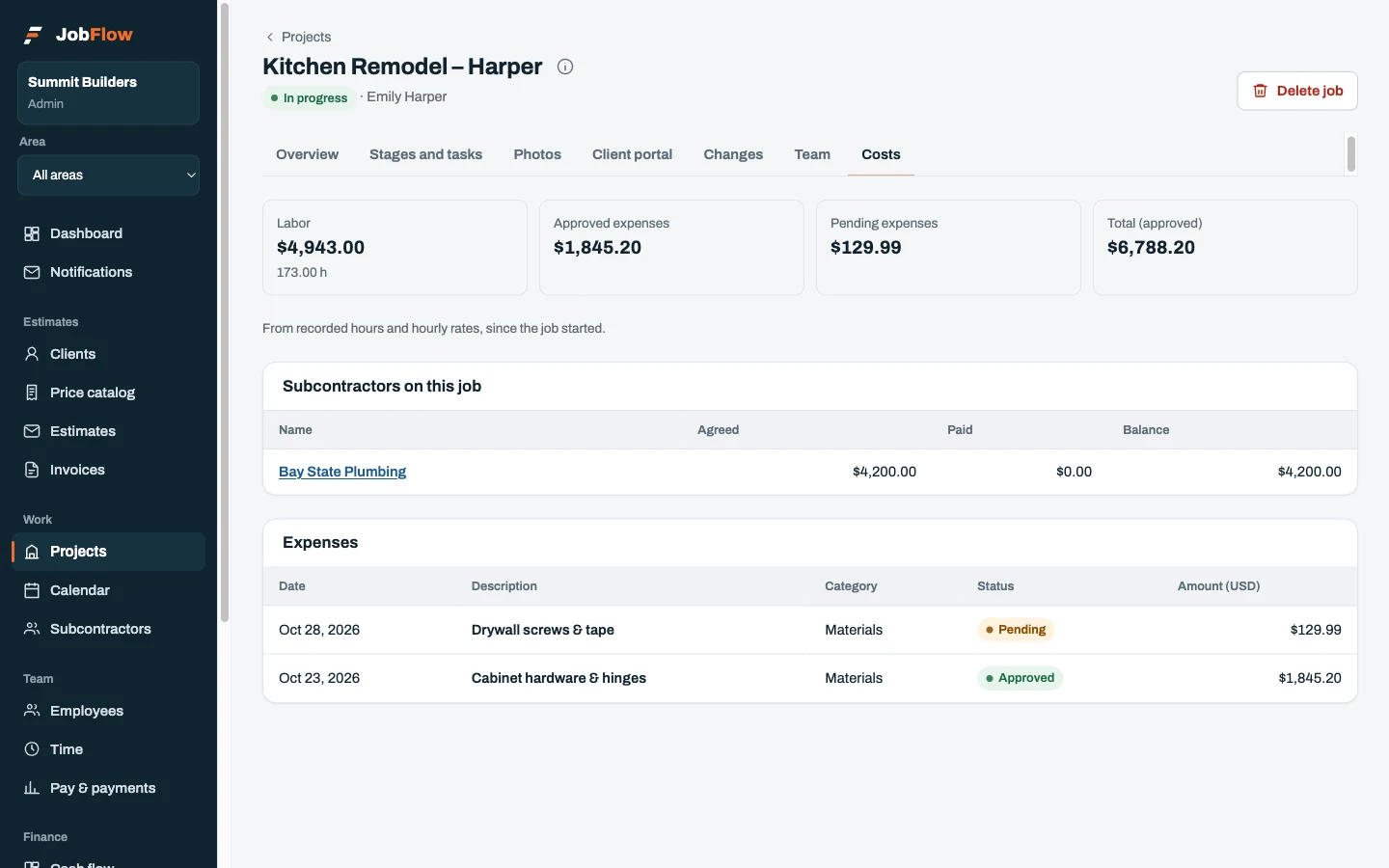Click the Approved status badge

click(1020, 678)
